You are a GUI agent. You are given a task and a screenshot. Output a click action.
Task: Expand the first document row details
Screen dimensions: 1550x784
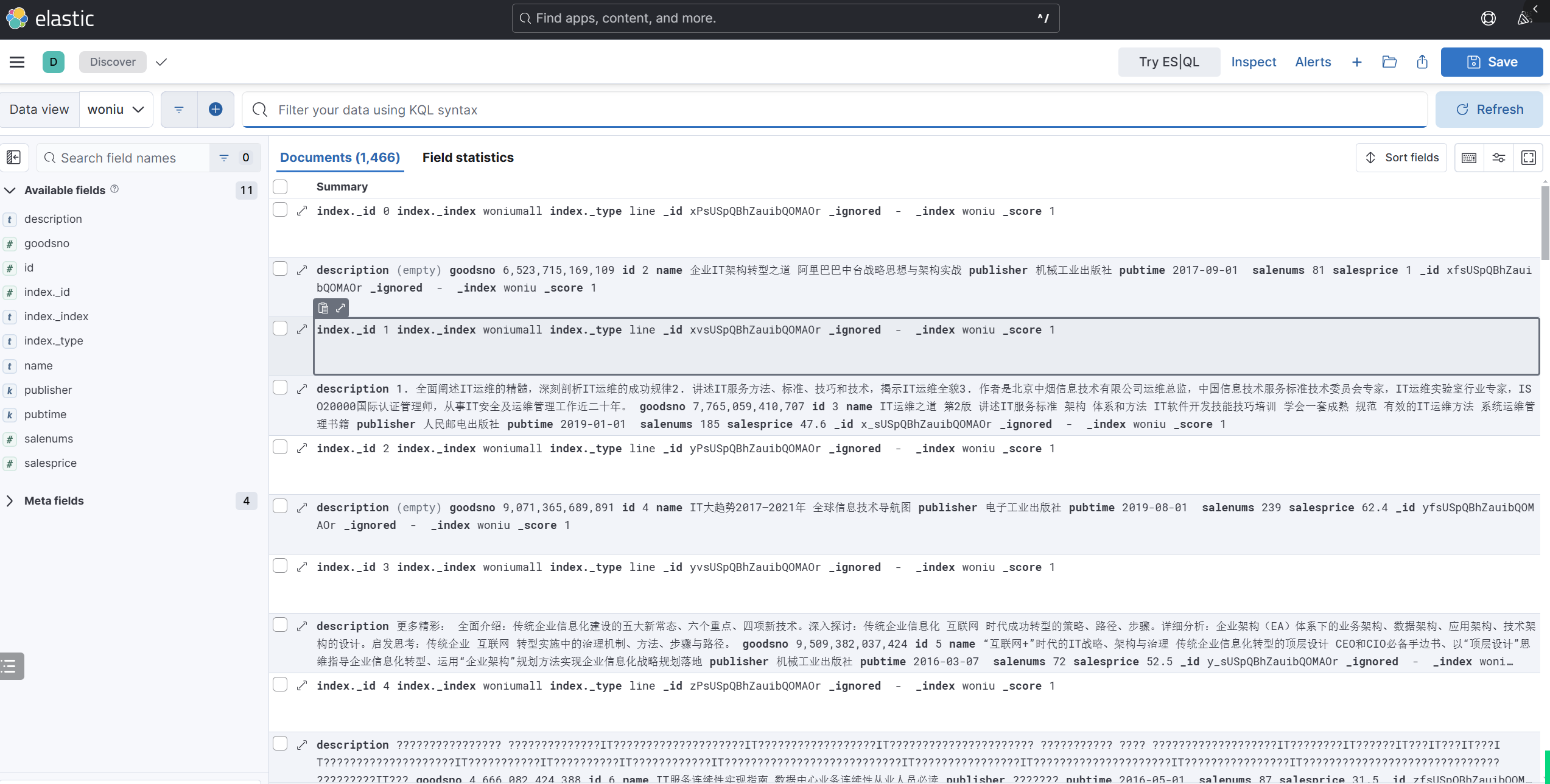[x=302, y=211]
